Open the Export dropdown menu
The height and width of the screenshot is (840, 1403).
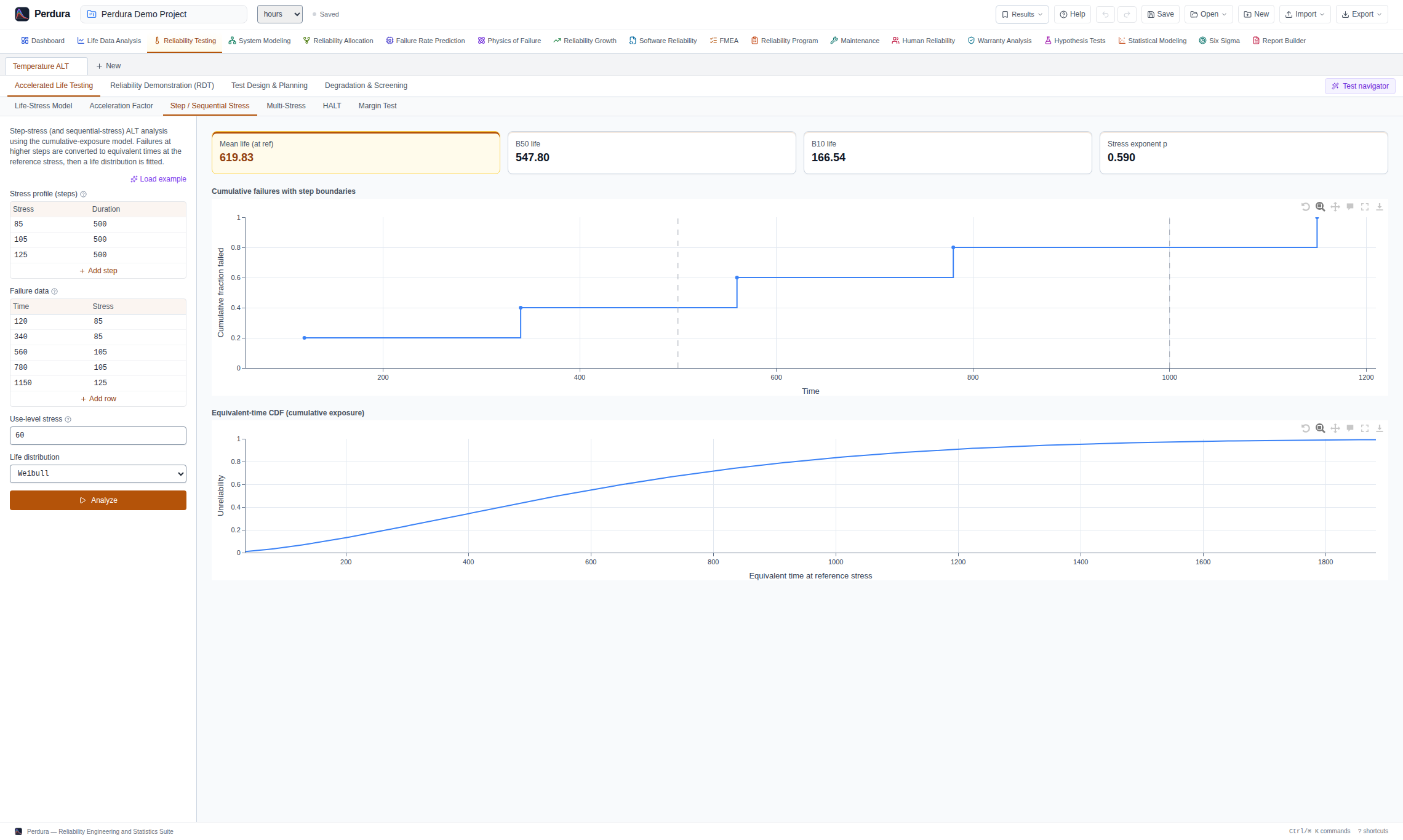tap(1362, 14)
